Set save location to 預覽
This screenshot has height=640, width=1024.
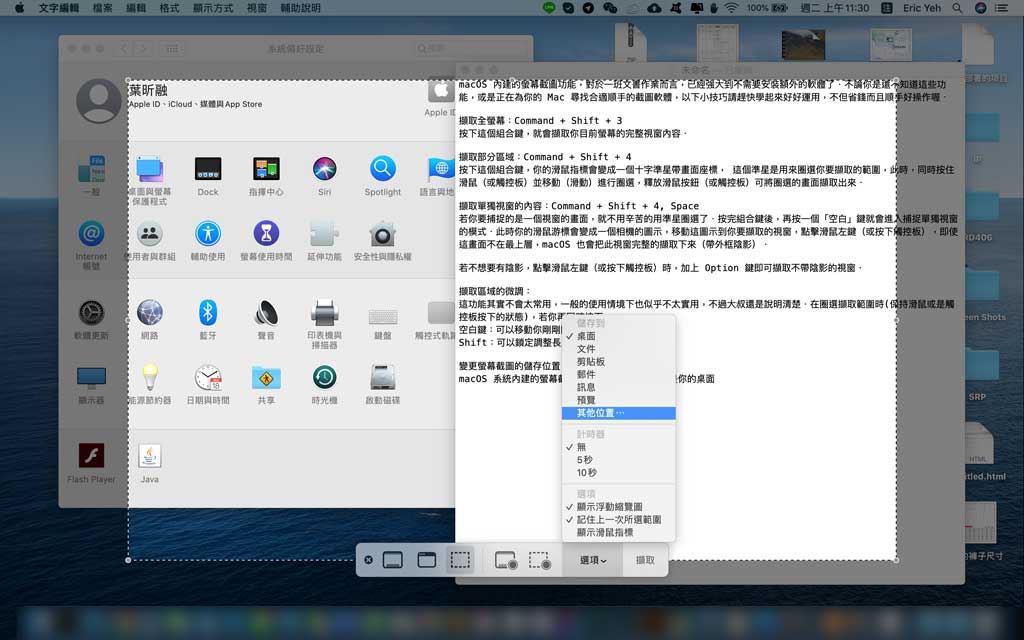(x=618, y=400)
